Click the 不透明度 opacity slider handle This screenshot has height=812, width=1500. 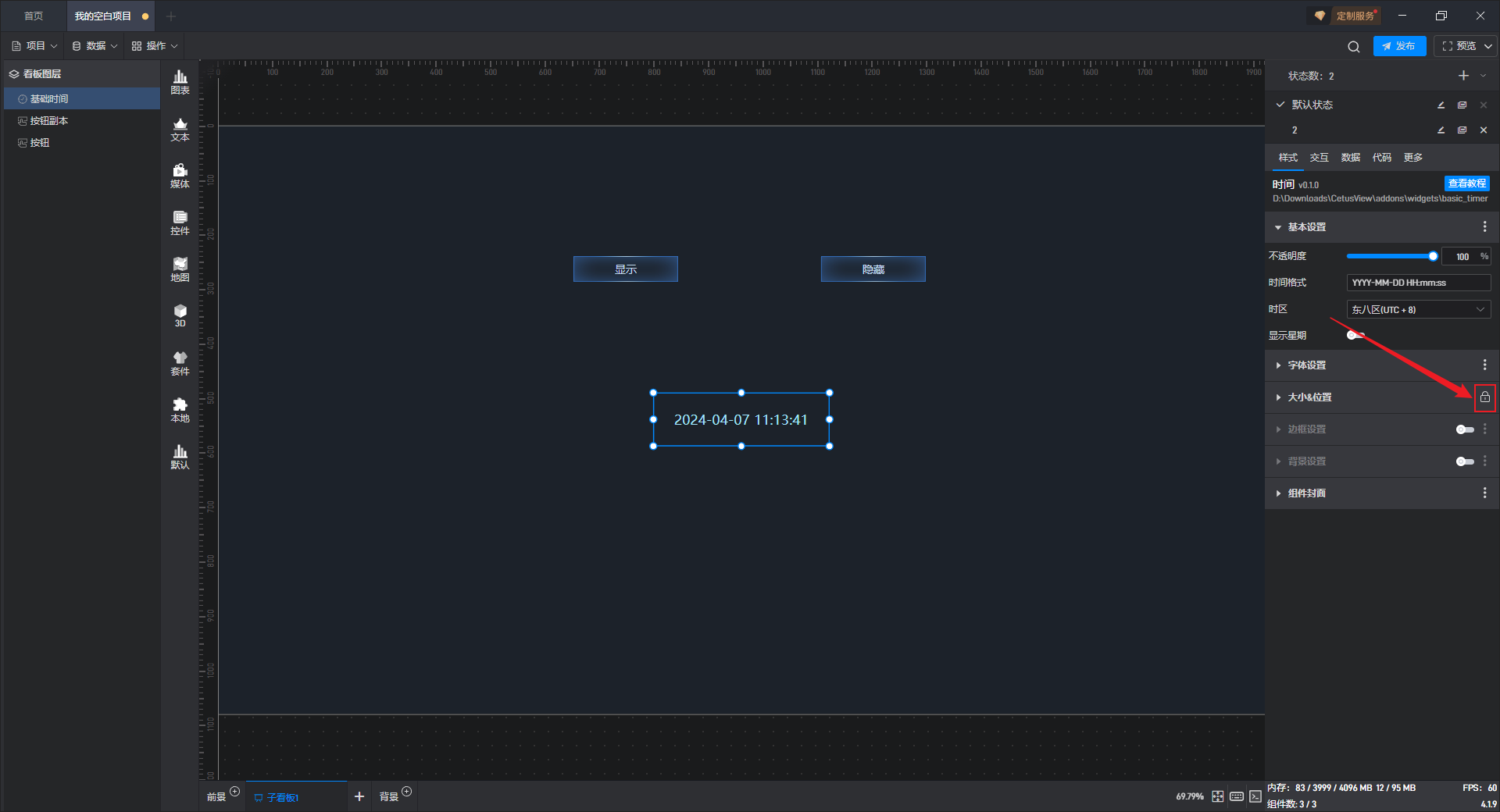click(x=1433, y=256)
